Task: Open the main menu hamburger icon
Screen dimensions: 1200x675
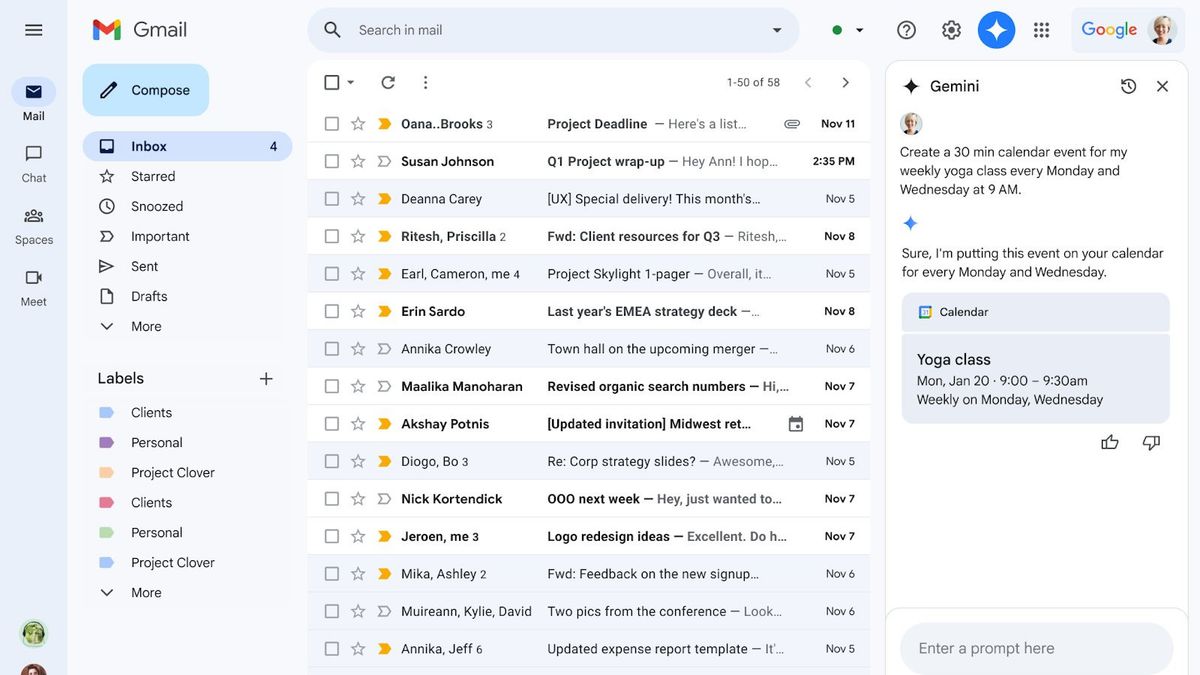Action: (x=33, y=30)
